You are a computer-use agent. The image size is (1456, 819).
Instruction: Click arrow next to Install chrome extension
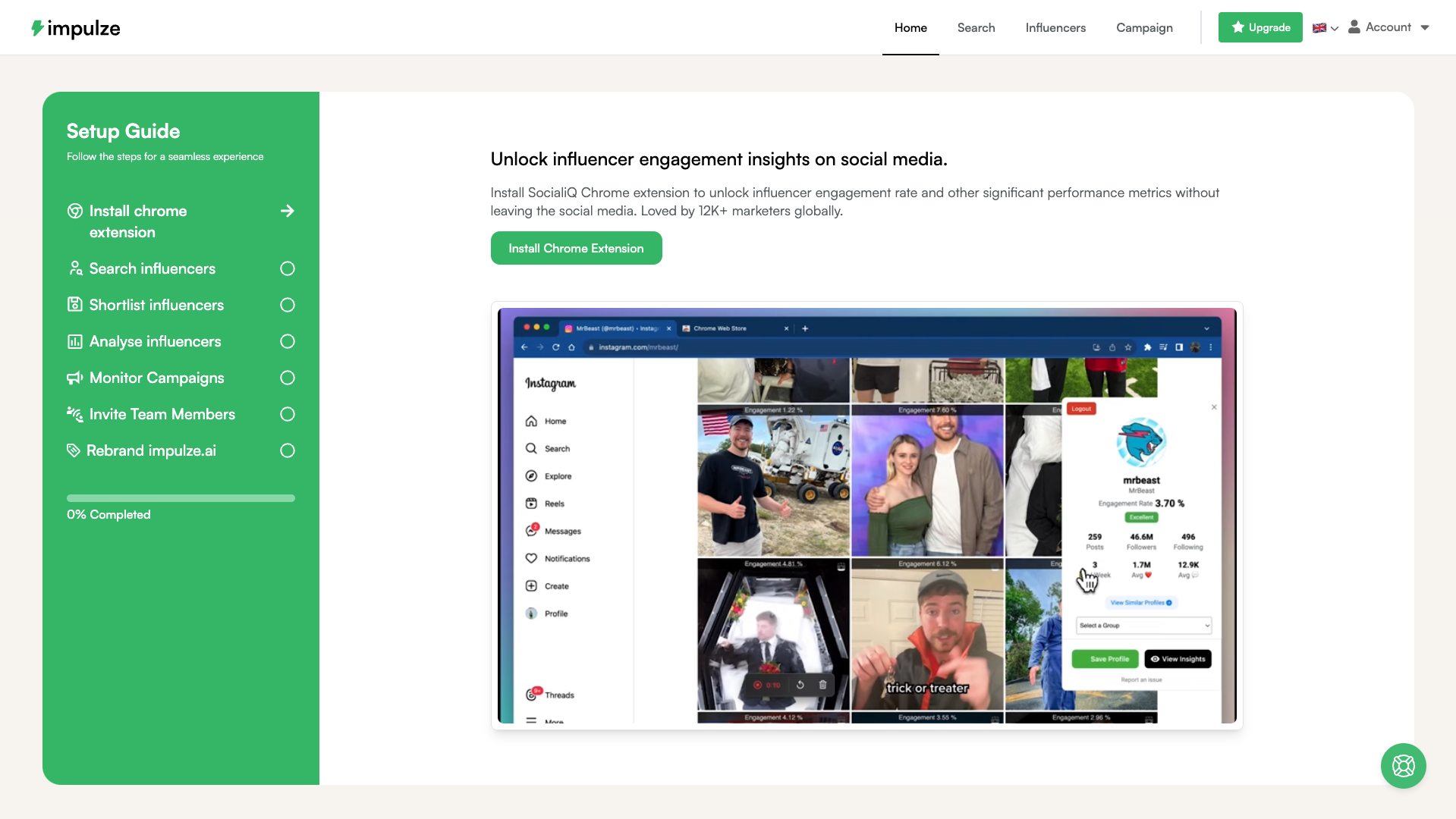point(288,211)
